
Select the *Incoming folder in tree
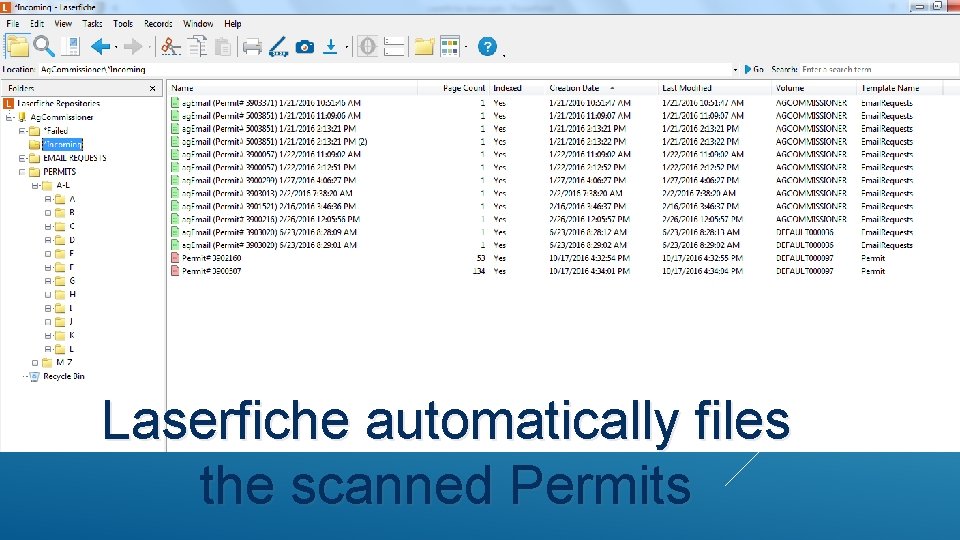62,144
